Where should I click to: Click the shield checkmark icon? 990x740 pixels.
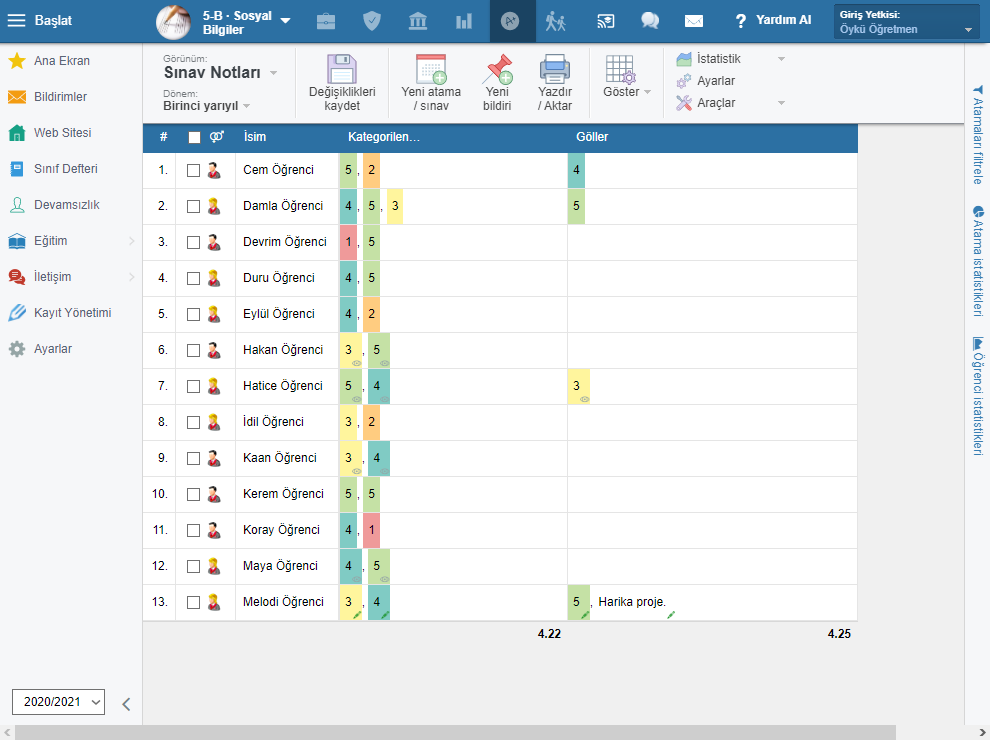[x=372, y=21]
